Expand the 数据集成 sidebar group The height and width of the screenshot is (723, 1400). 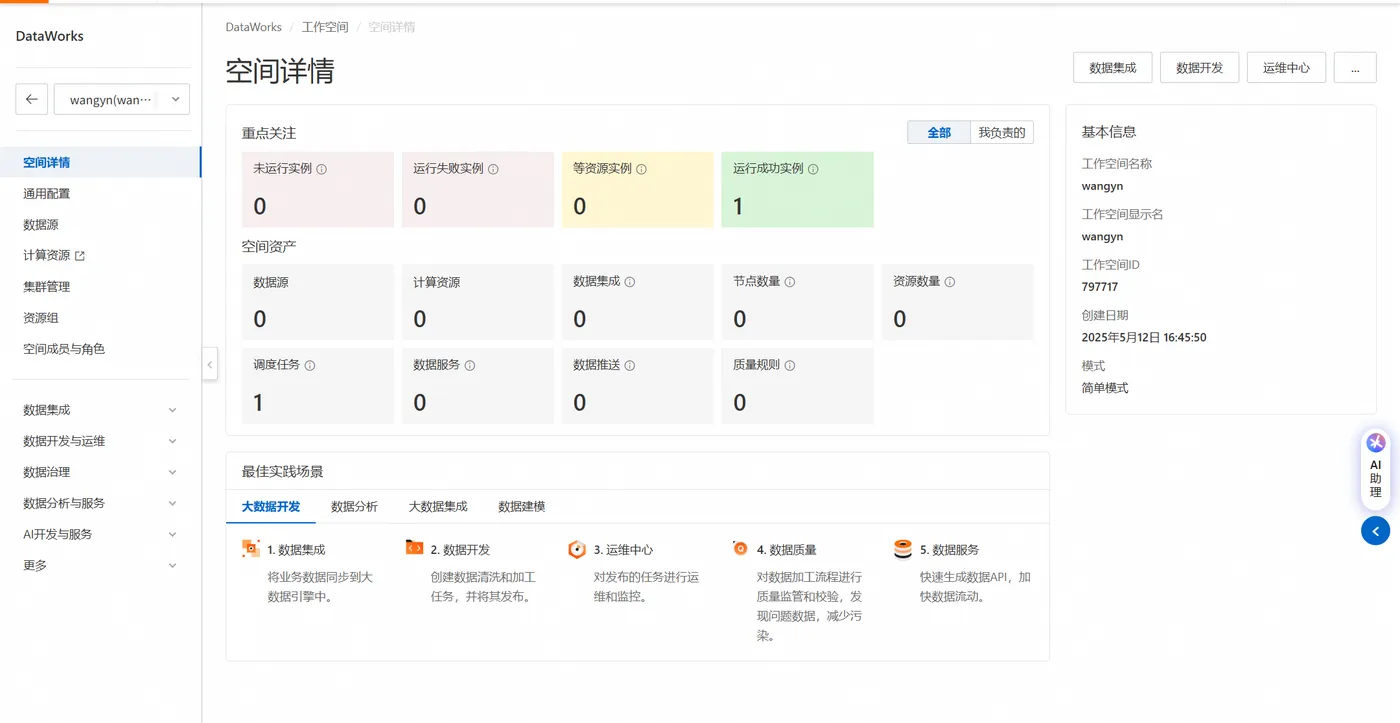point(100,410)
